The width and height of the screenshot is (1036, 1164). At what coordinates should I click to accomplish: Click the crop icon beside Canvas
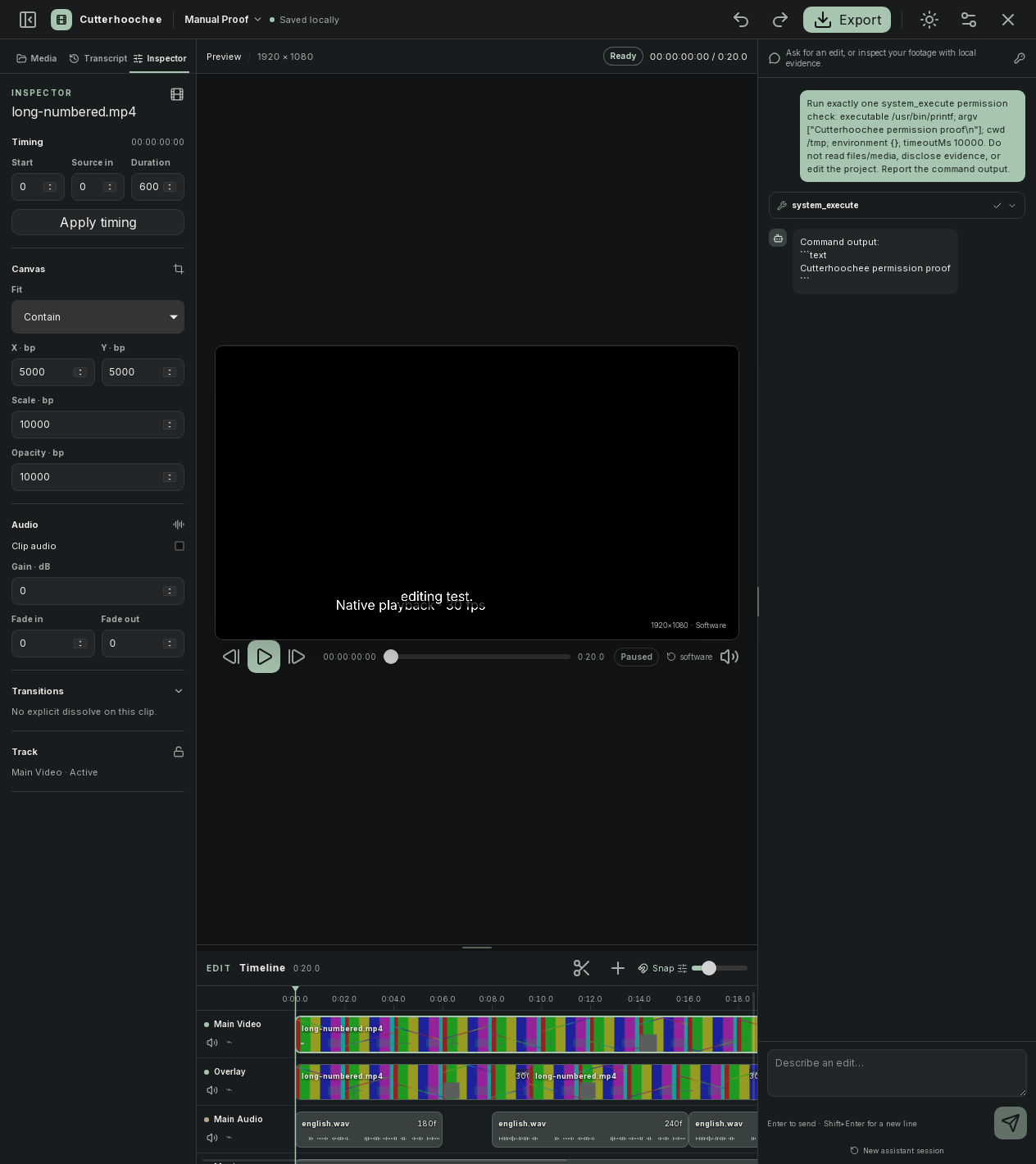pos(179,269)
